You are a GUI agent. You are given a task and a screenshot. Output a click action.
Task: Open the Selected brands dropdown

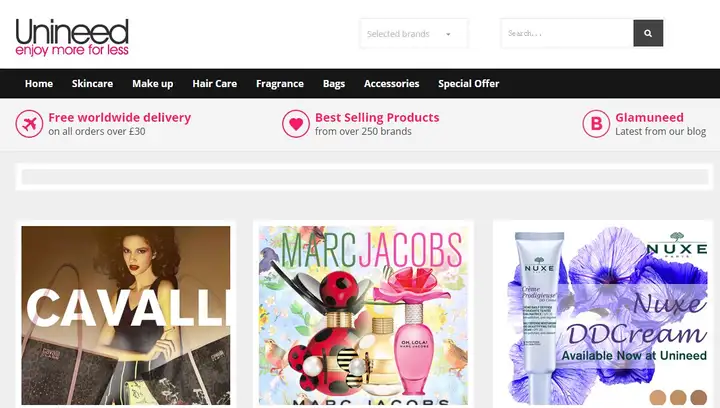pyautogui.click(x=414, y=34)
